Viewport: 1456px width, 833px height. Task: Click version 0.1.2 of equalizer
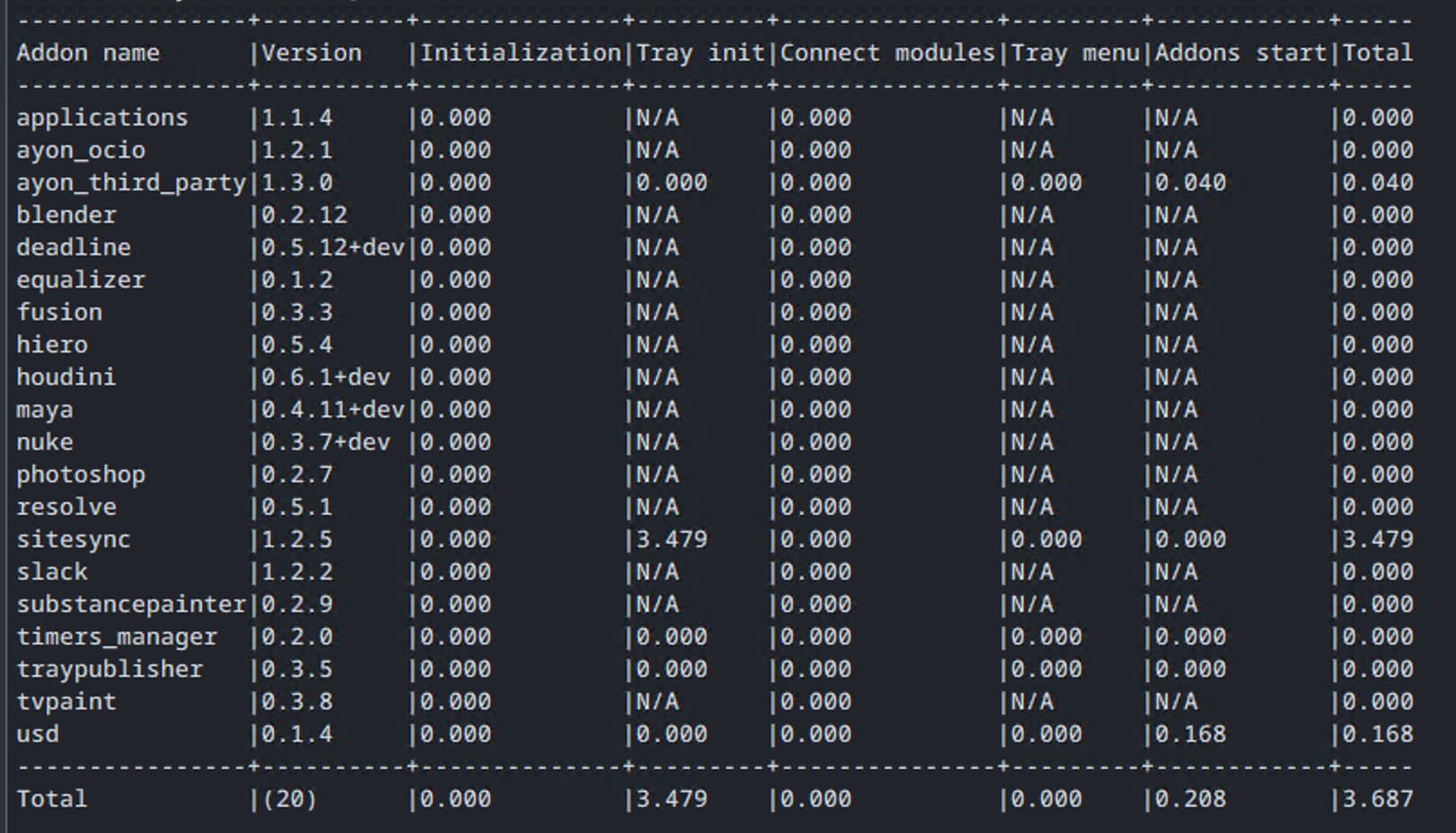297,280
